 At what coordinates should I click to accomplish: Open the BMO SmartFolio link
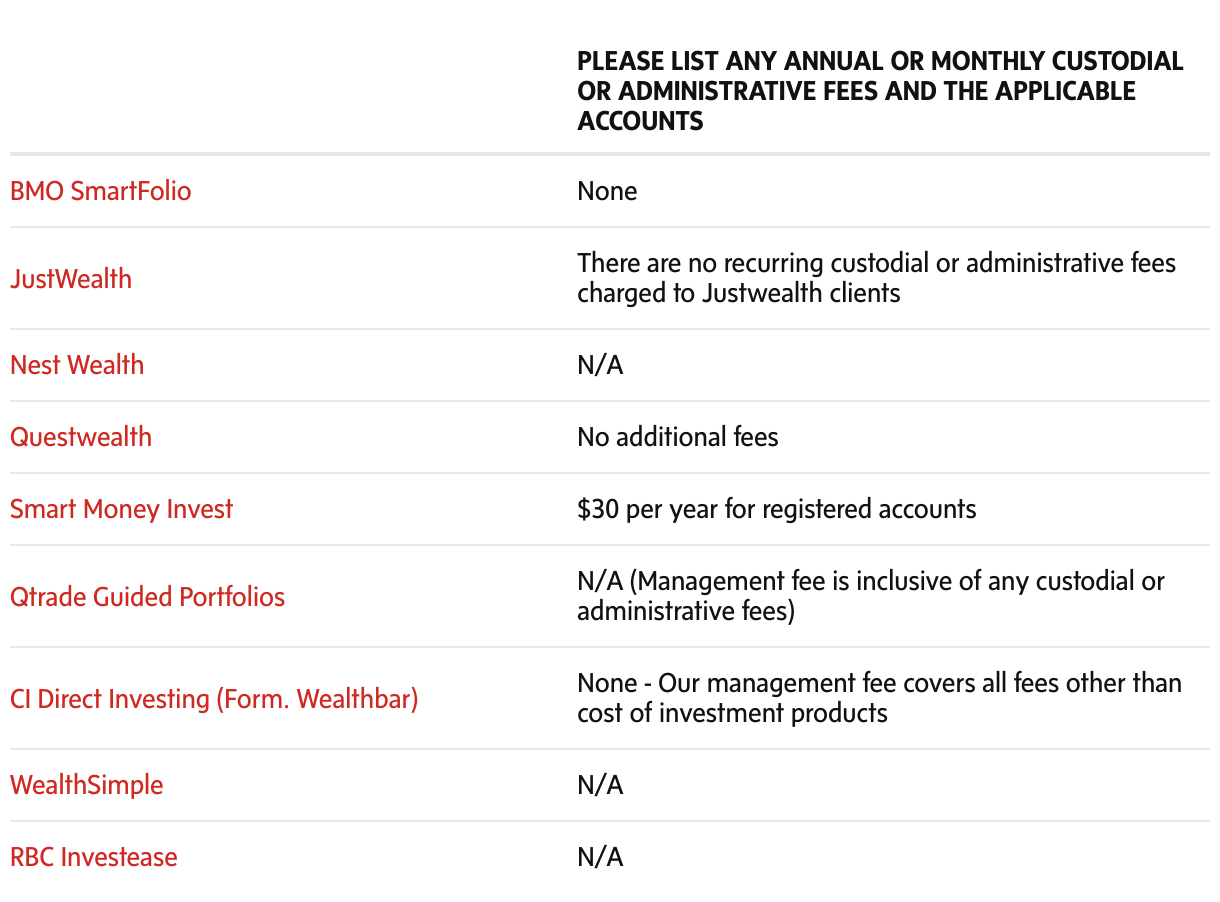[x=100, y=191]
